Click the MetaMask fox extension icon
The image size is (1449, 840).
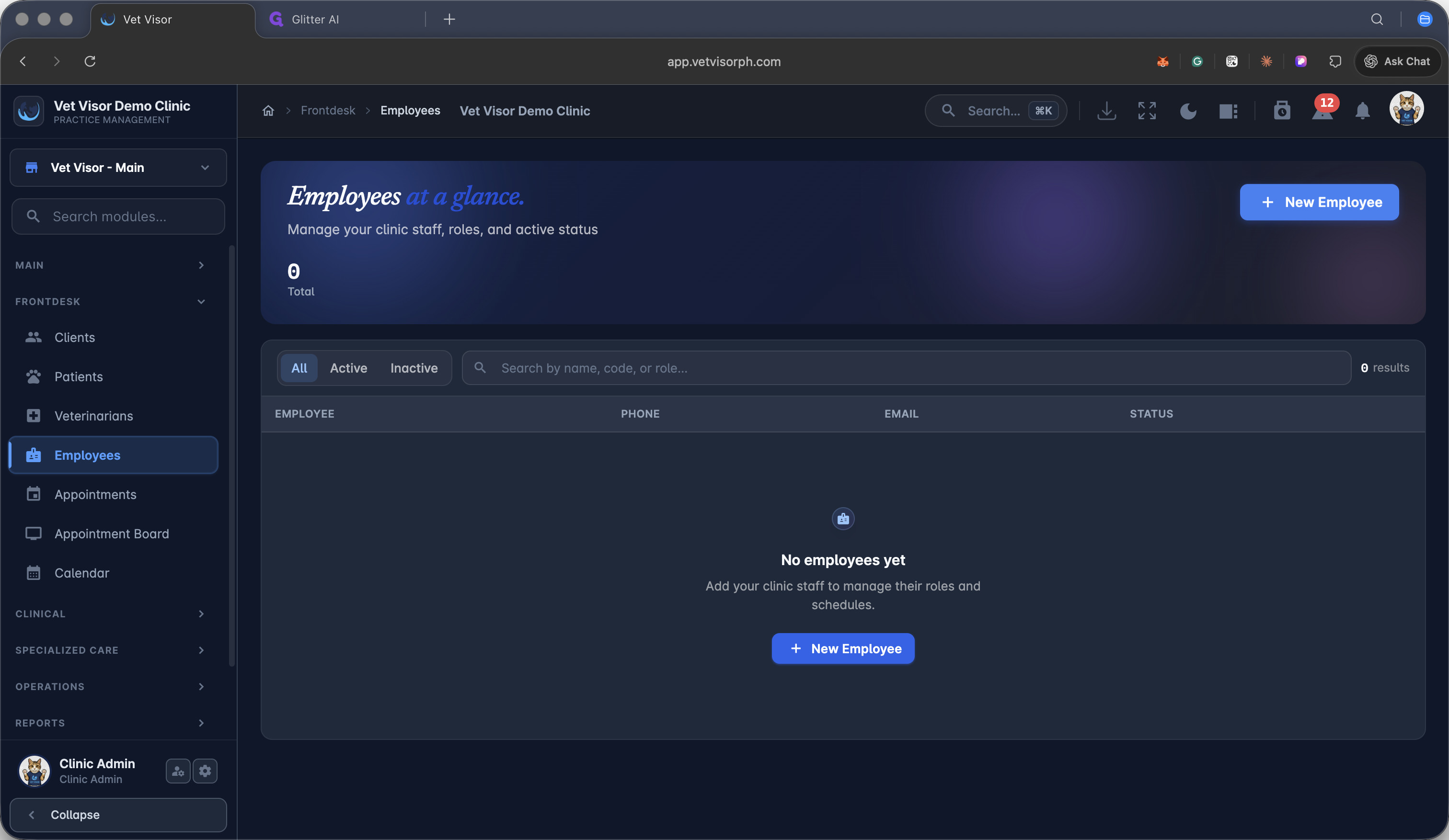[1162, 61]
